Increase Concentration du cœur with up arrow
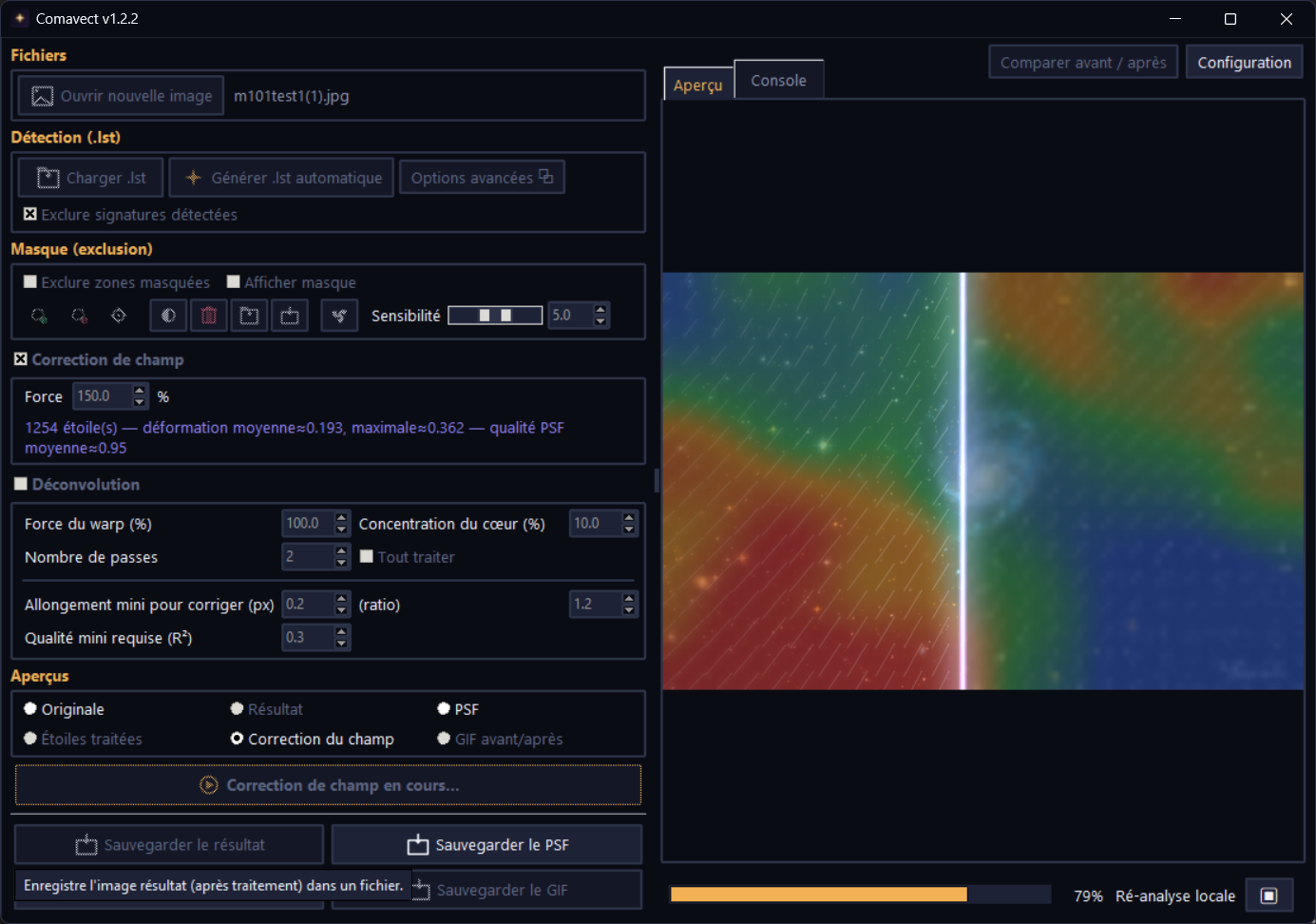The width and height of the screenshot is (1316, 924). click(629, 517)
